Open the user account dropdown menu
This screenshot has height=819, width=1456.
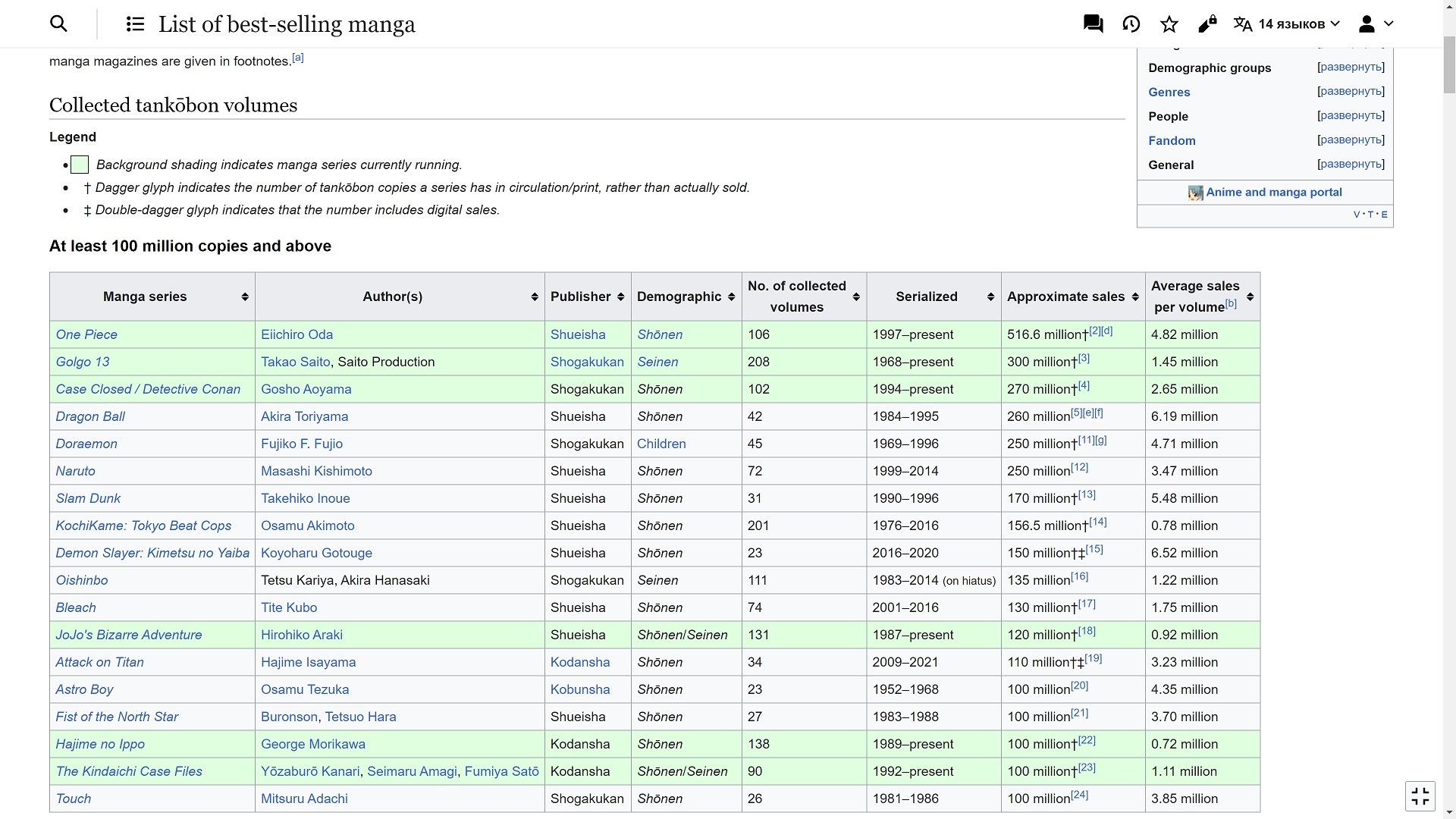(1376, 24)
